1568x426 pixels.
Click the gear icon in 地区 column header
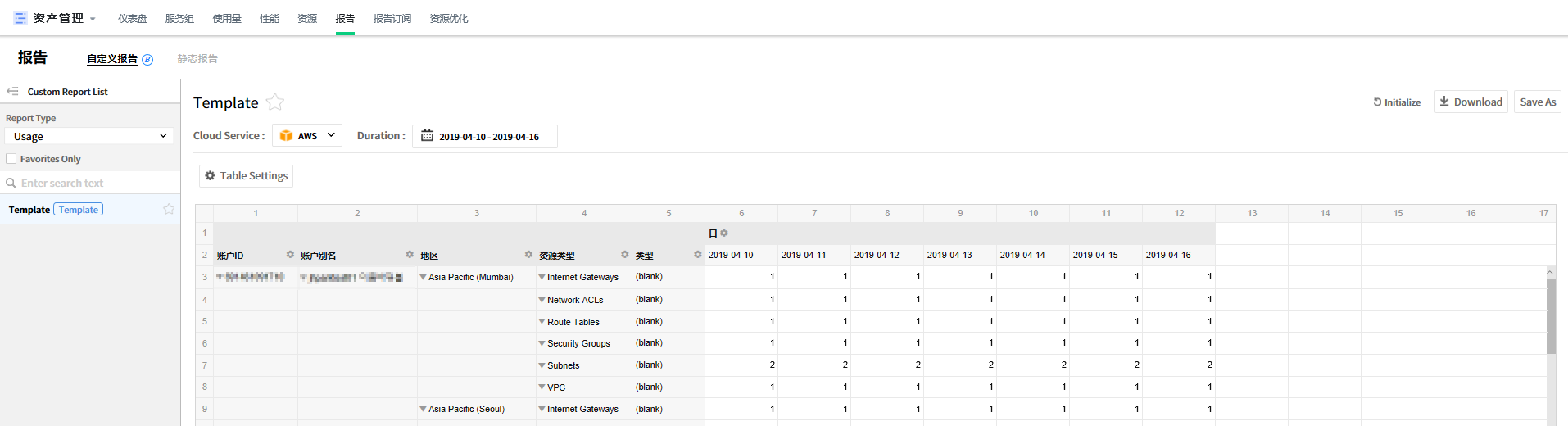[528, 255]
